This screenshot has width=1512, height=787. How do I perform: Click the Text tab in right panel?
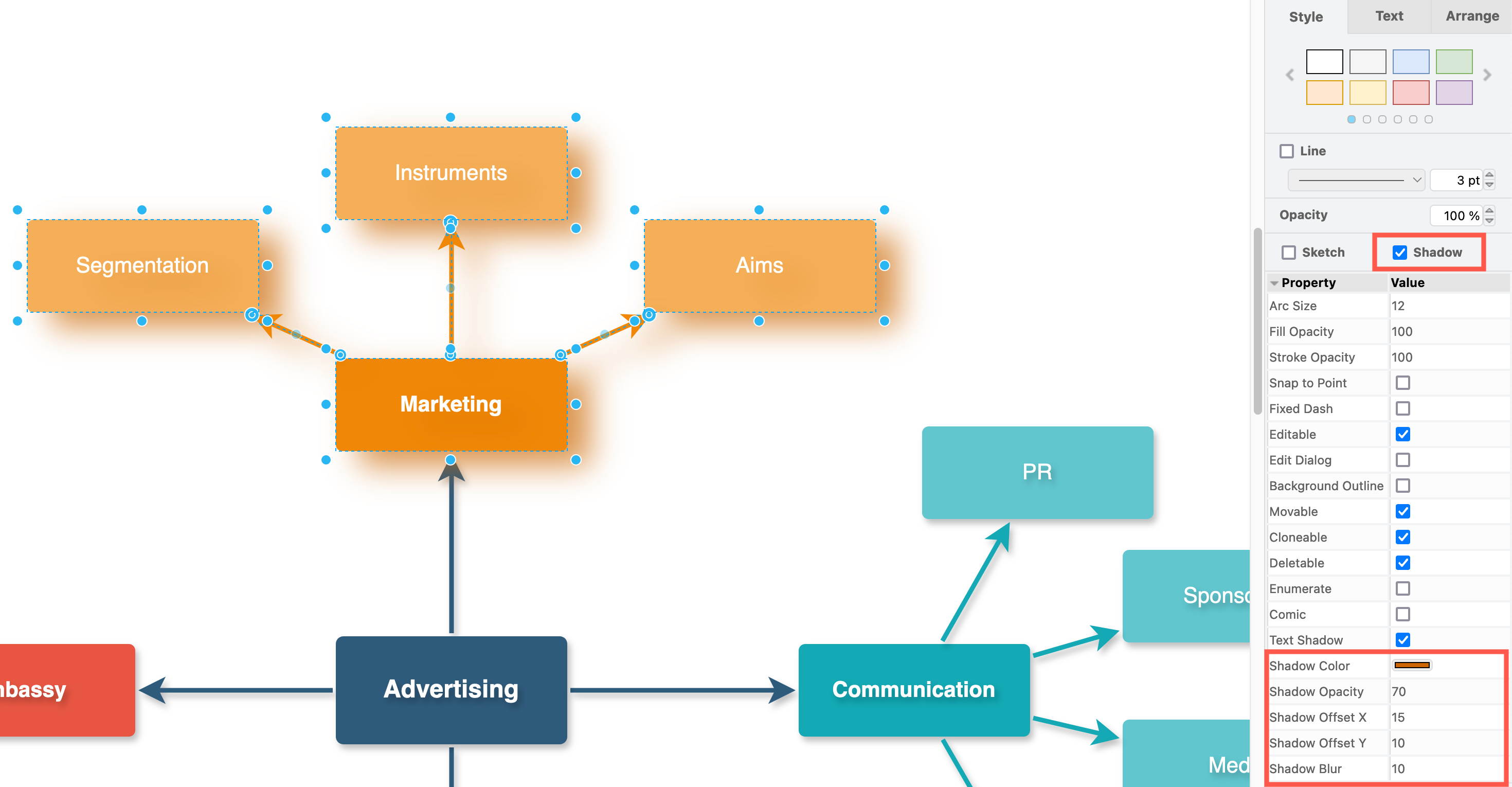[1388, 17]
